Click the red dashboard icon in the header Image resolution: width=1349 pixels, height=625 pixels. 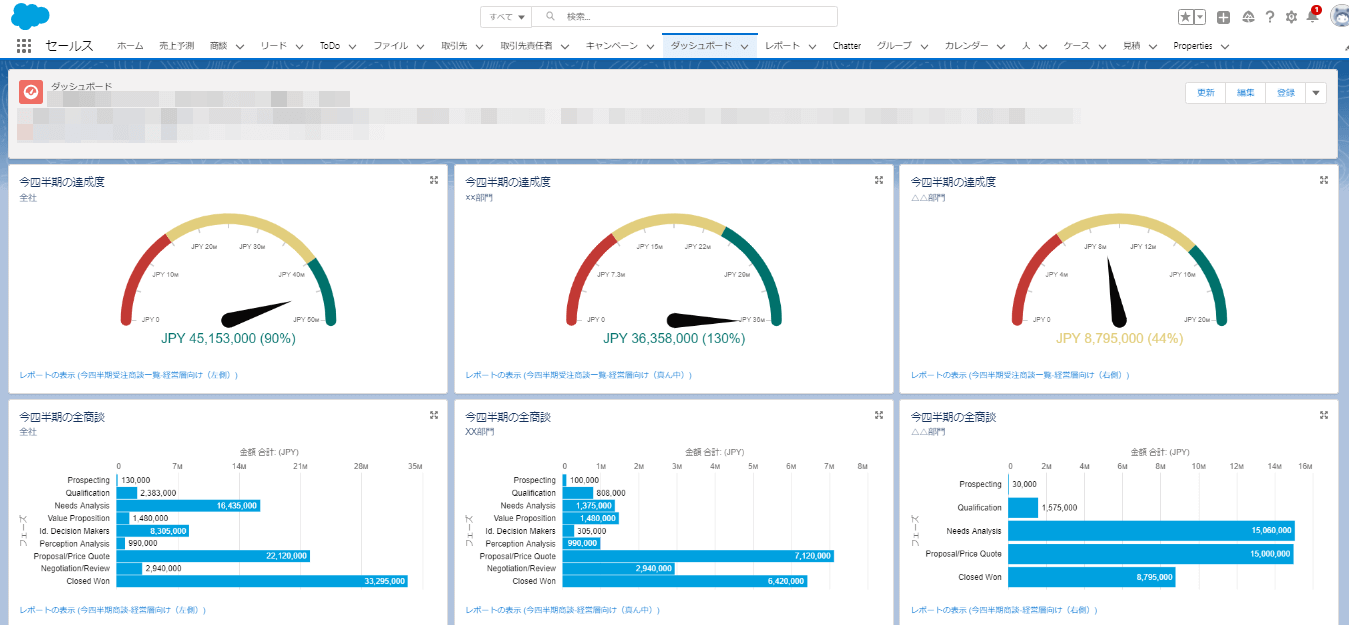30,92
